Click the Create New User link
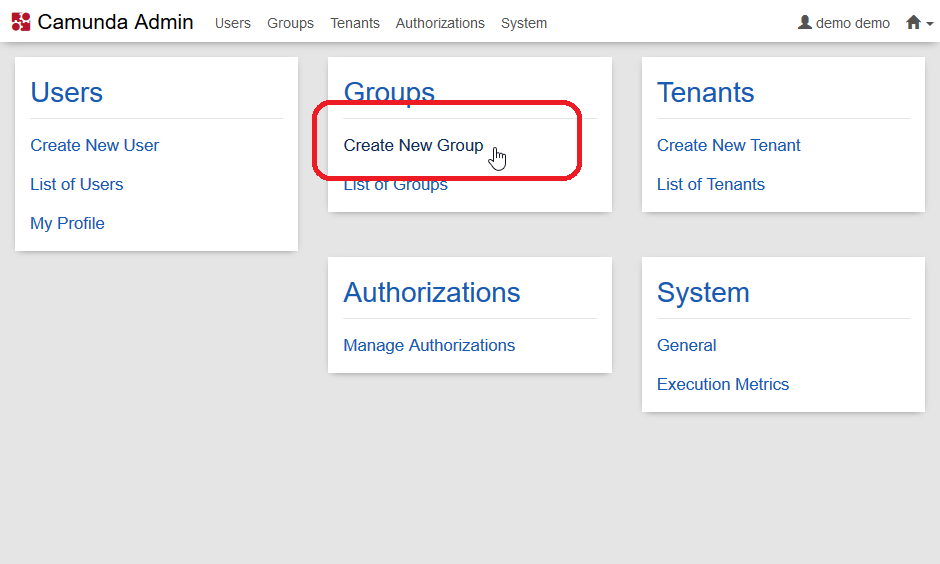 95,145
